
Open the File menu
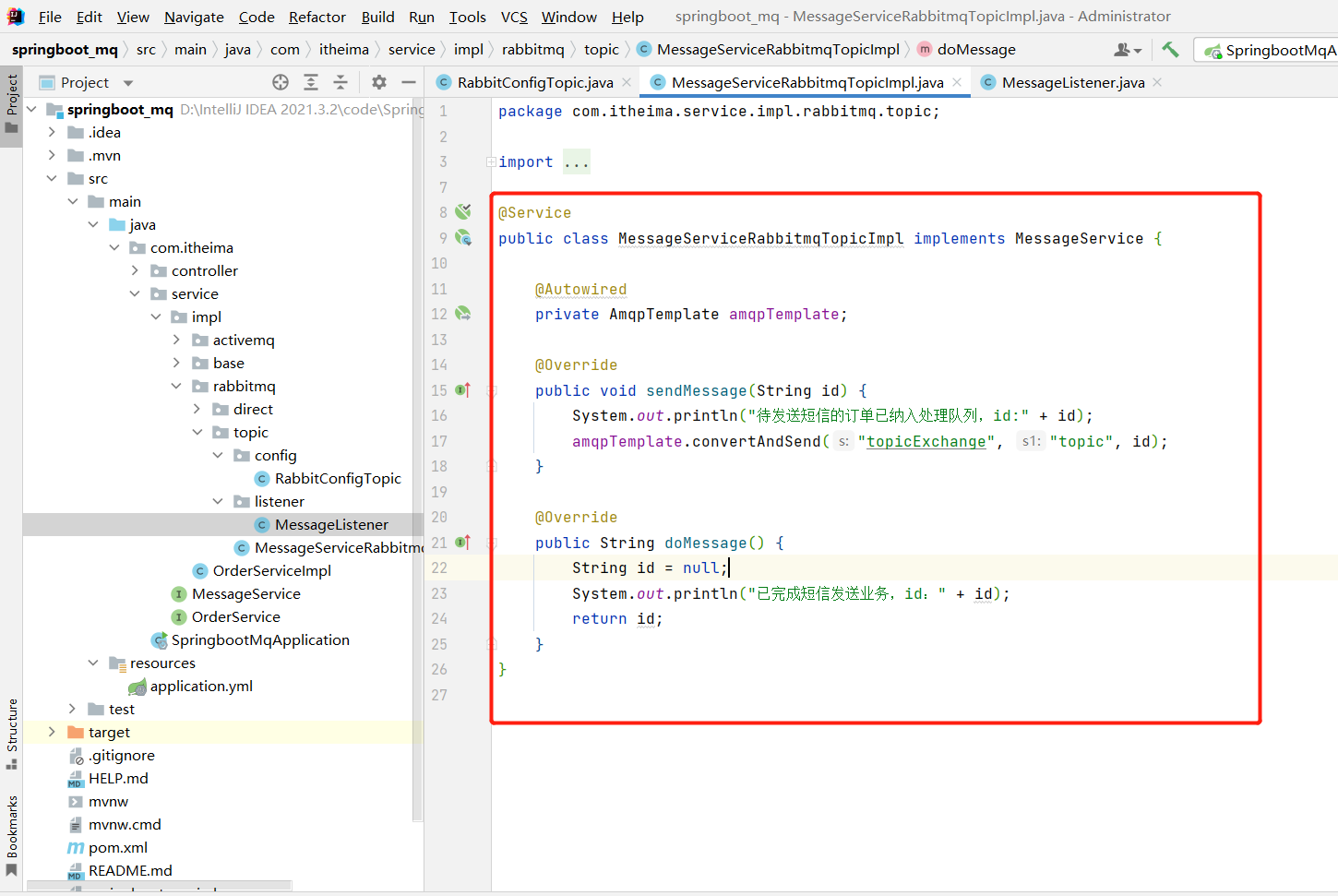(x=50, y=17)
